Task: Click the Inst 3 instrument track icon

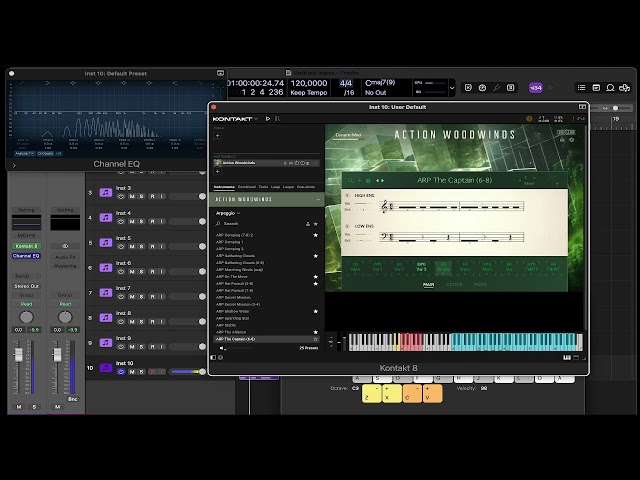Action: coord(106,192)
